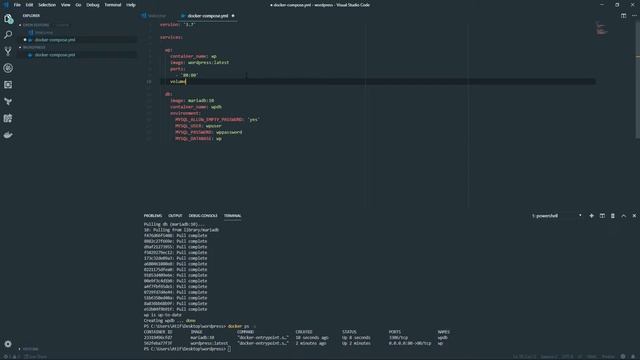
Task: Click the editor minimap preview
Action: point(601,29)
